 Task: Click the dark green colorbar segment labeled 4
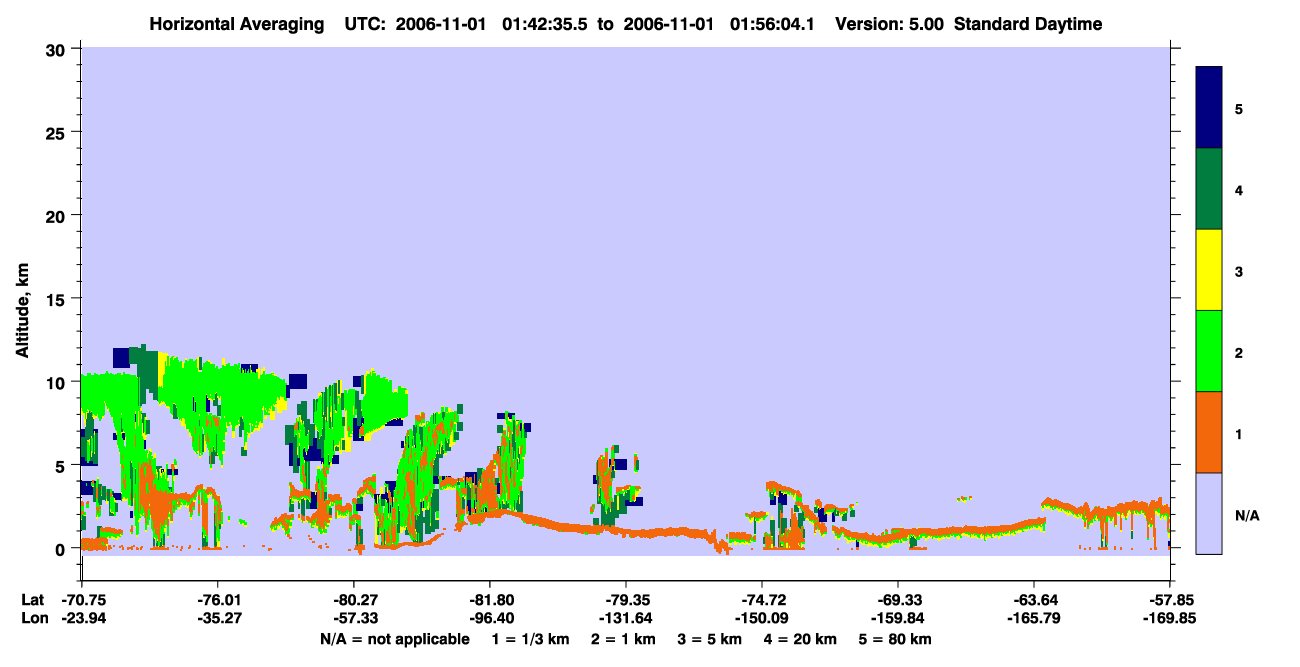[x=1209, y=189]
